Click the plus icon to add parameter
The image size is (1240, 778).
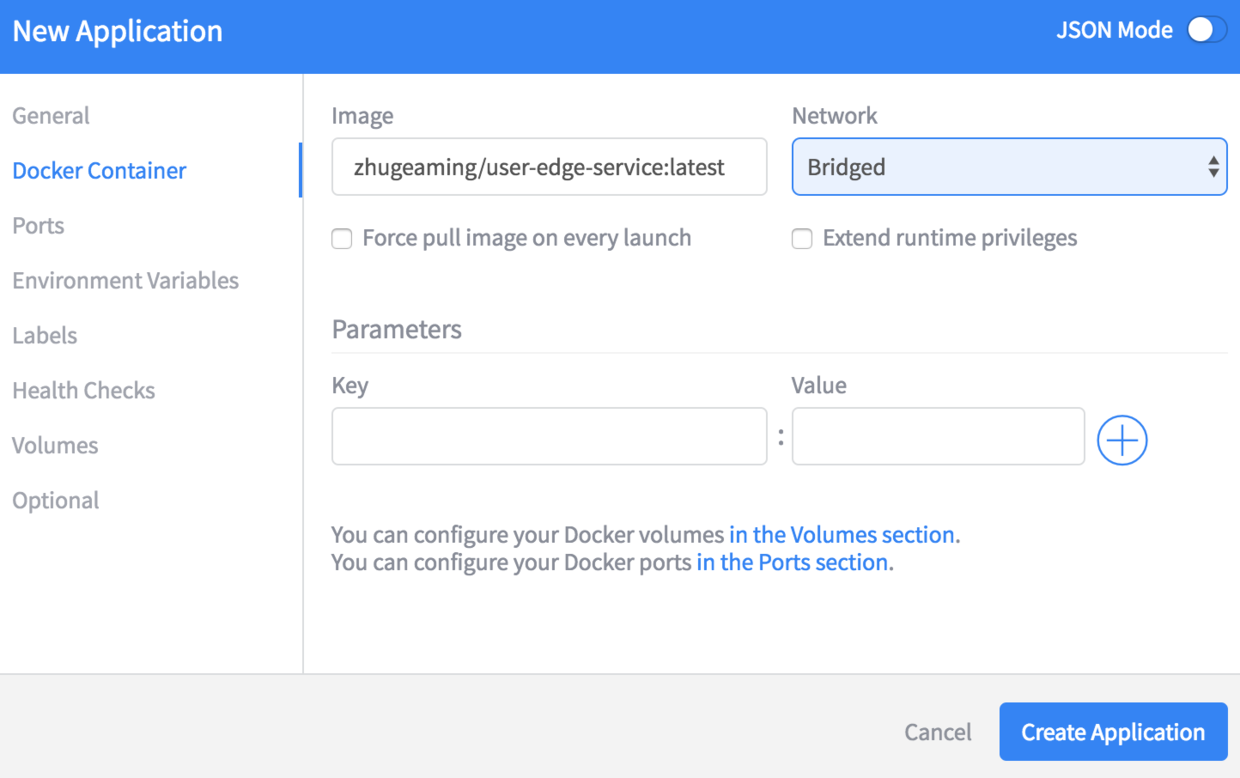pyautogui.click(x=1122, y=440)
